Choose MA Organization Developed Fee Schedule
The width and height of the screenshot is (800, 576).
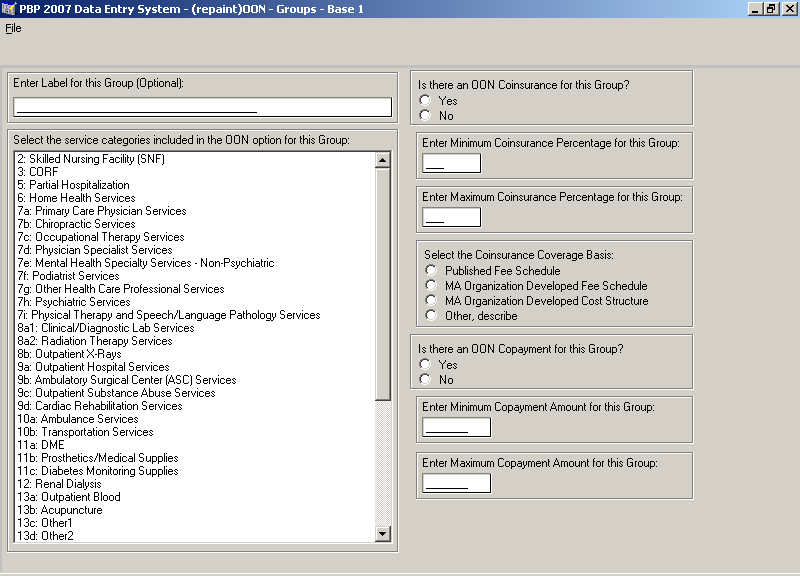pyautogui.click(x=431, y=286)
